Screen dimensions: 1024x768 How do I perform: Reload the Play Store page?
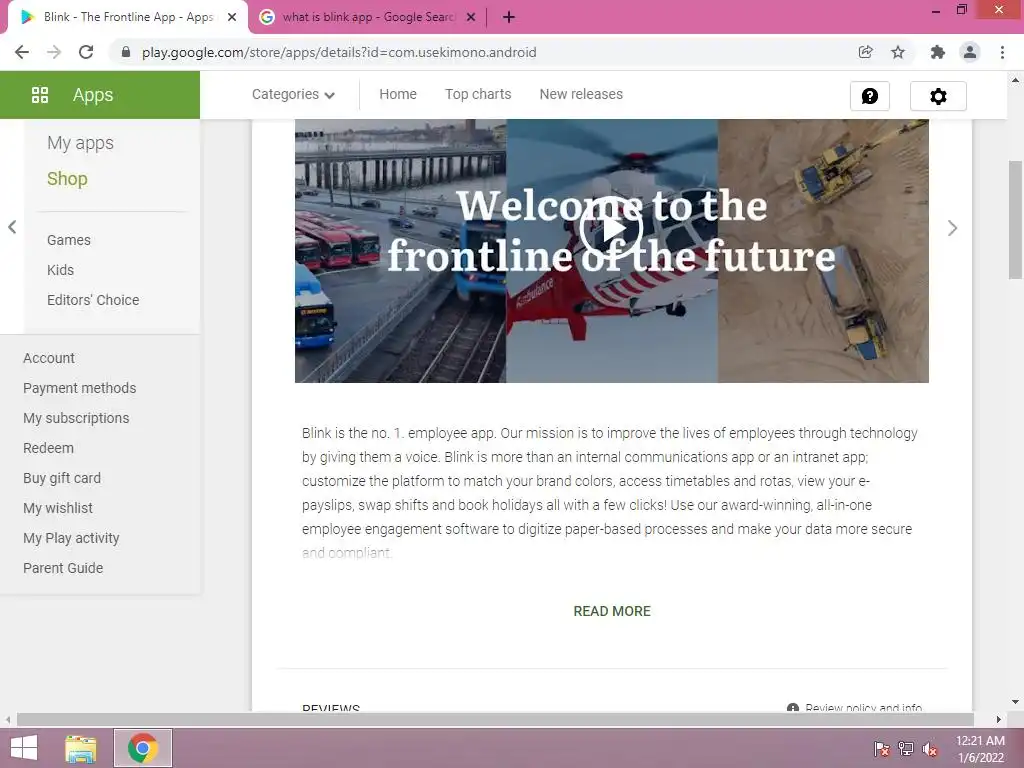86,52
